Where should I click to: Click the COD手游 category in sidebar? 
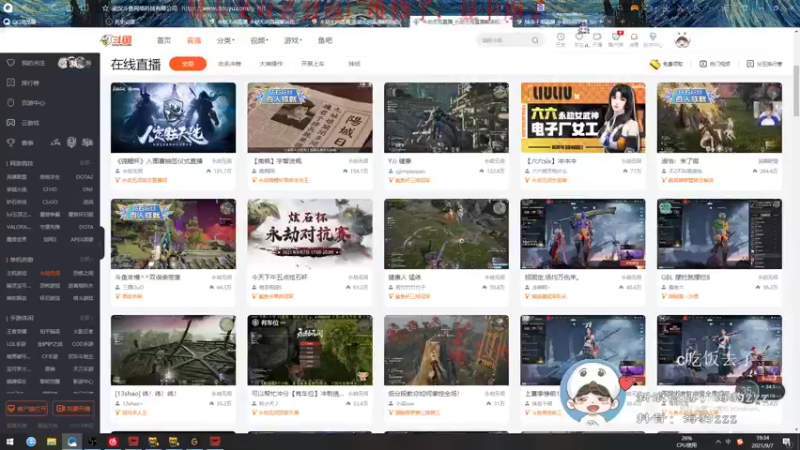(83, 344)
